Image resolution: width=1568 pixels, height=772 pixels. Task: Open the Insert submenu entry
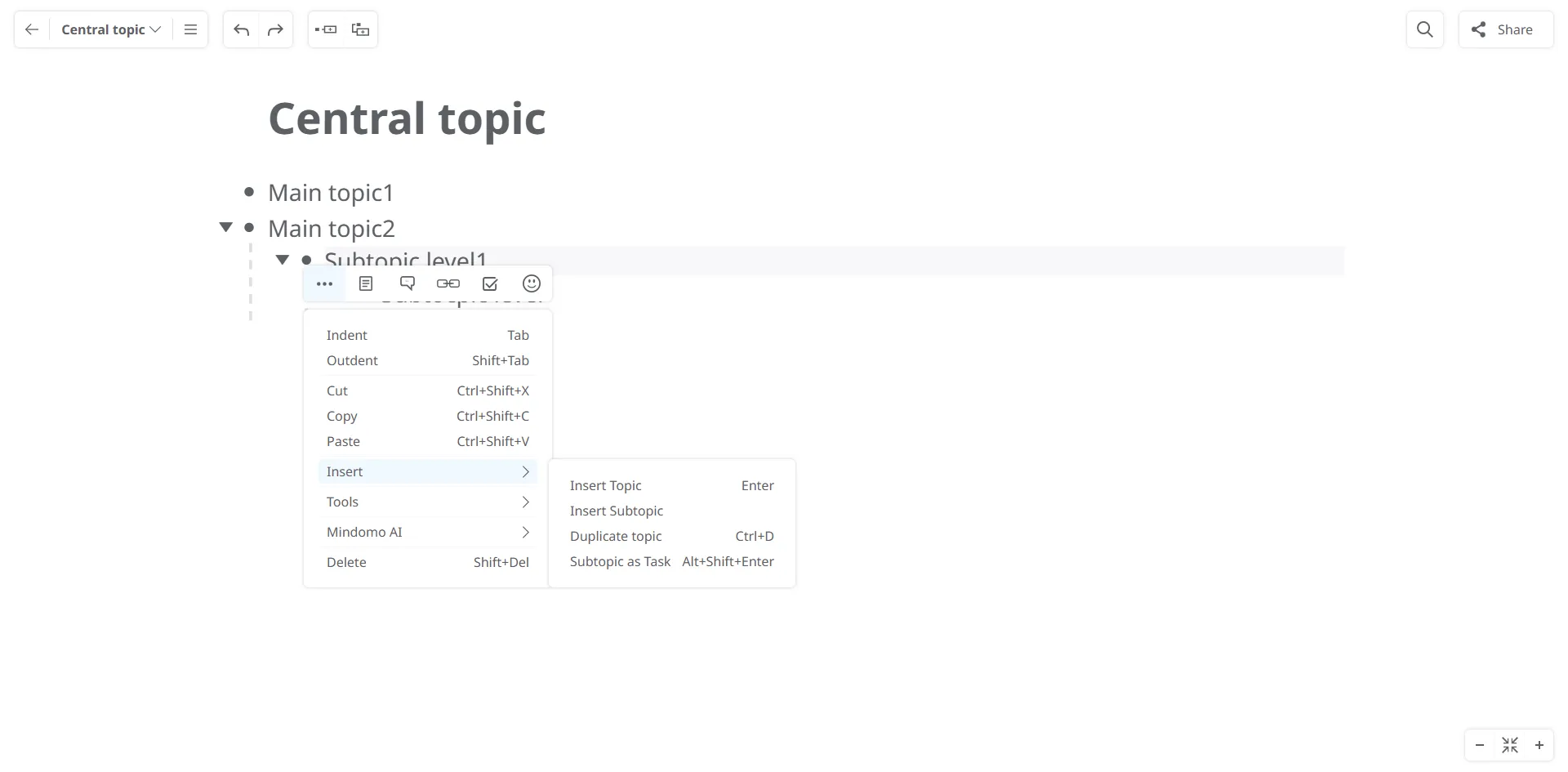pyautogui.click(x=427, y=471)
